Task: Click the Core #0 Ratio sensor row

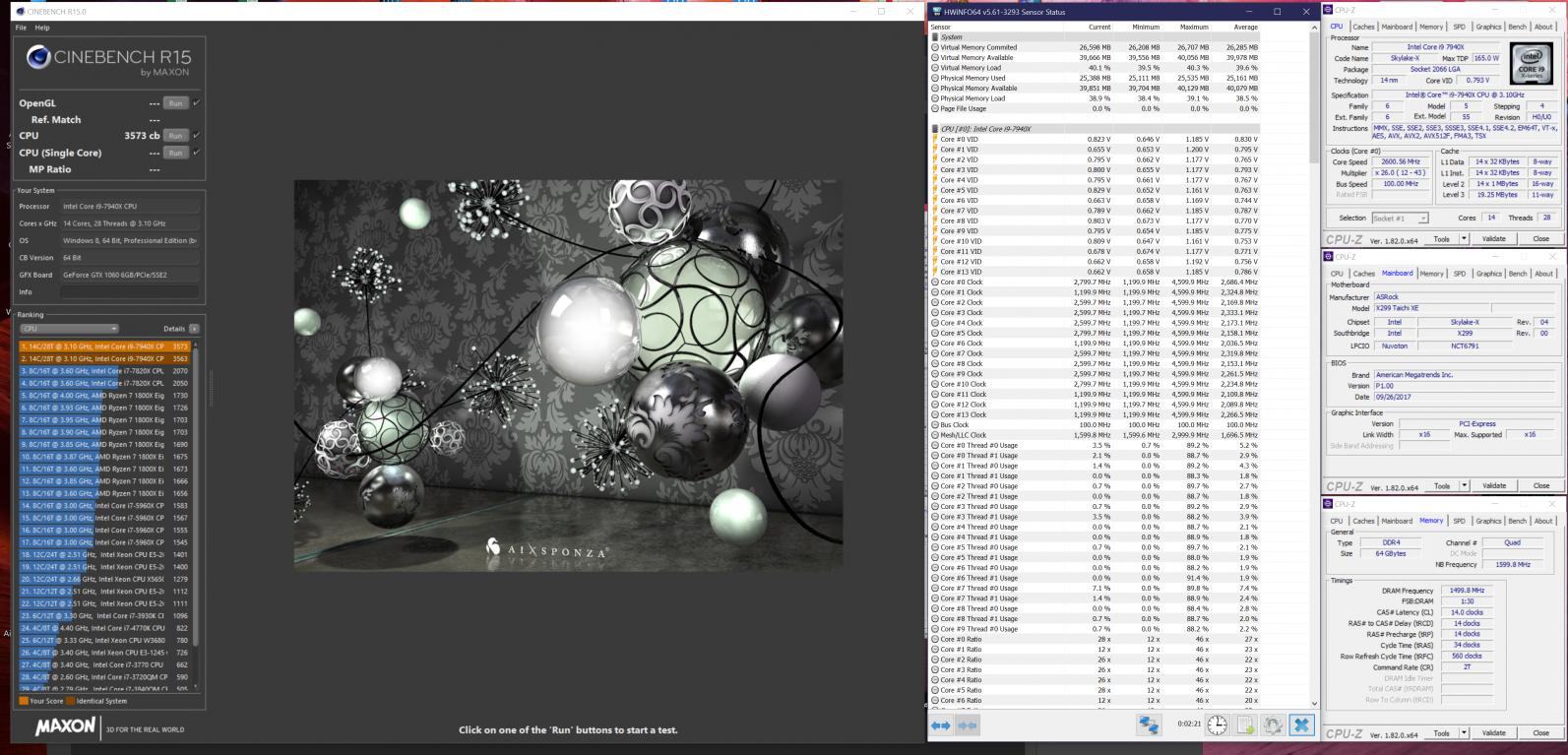Action: point(1096,639)
